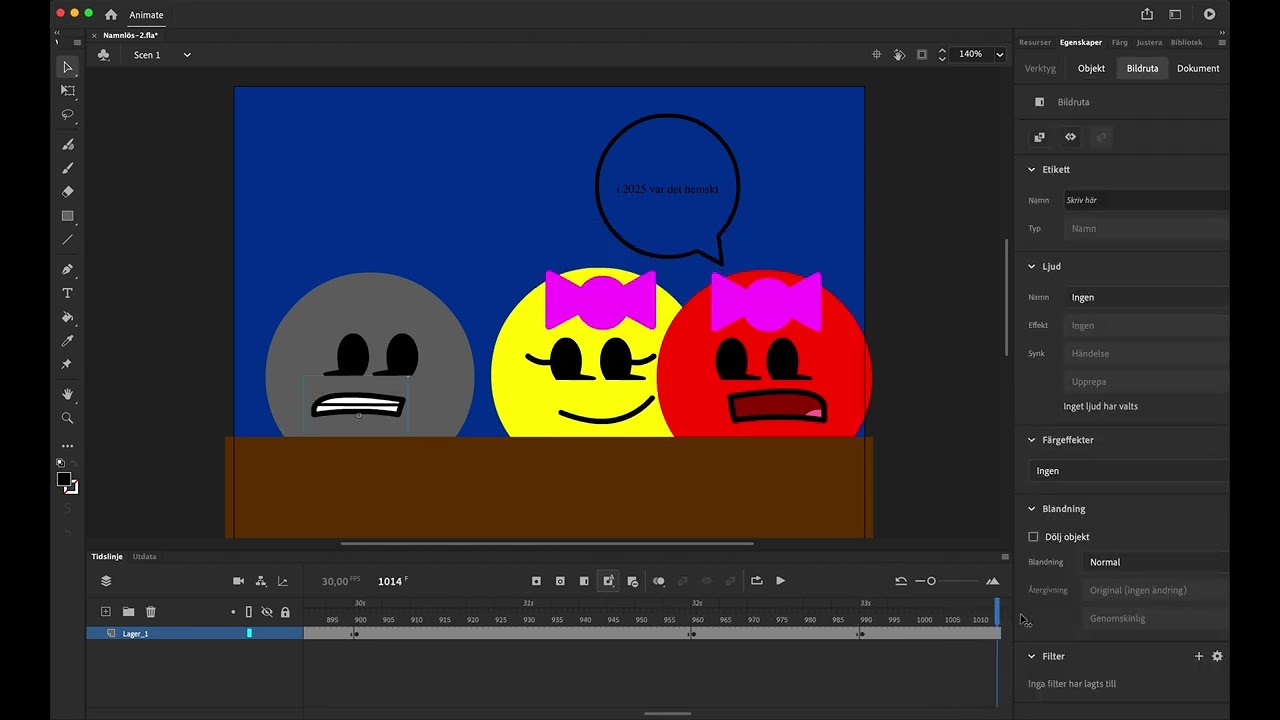Click the Namn label input field

pos(1146,200)
